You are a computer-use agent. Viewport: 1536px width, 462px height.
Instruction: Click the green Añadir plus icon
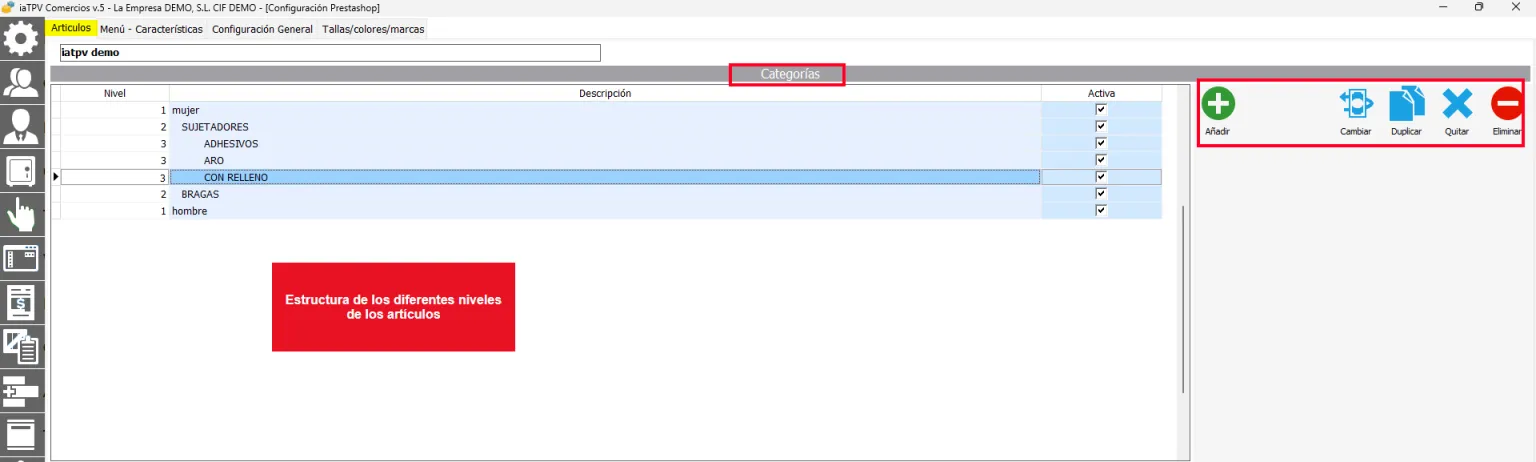point(1217,104)
